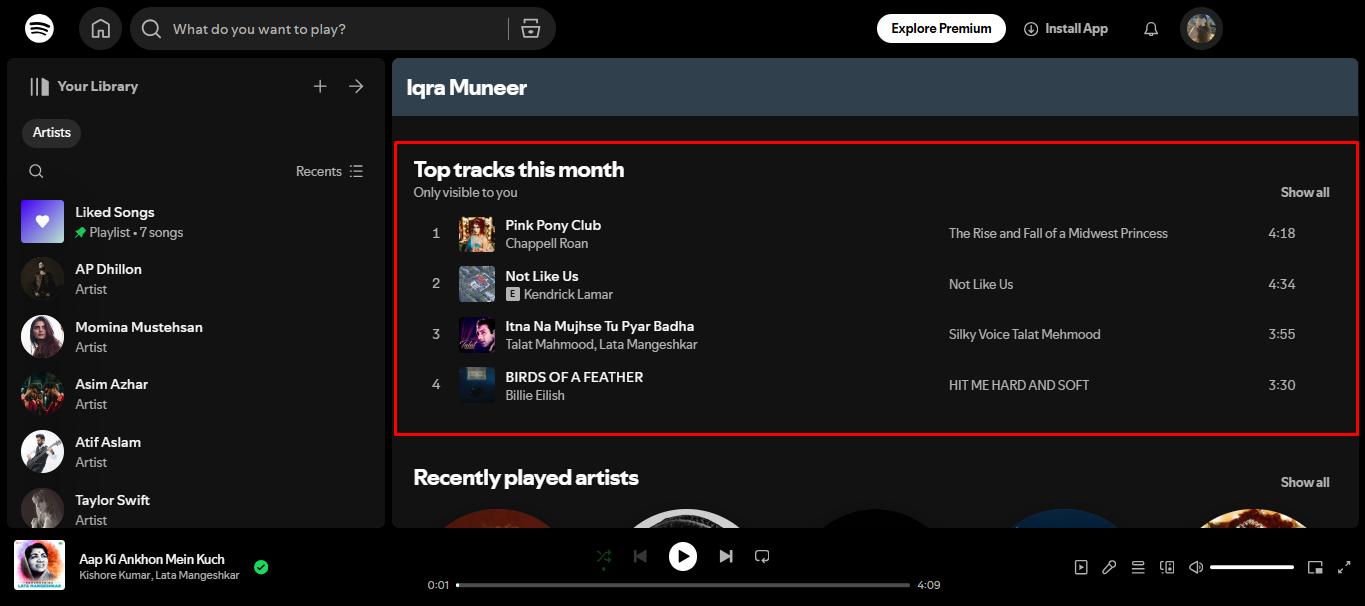Viewport: 1365px width, 606px height.
Task: Open notifications
Action: (x=1150, y=28)
